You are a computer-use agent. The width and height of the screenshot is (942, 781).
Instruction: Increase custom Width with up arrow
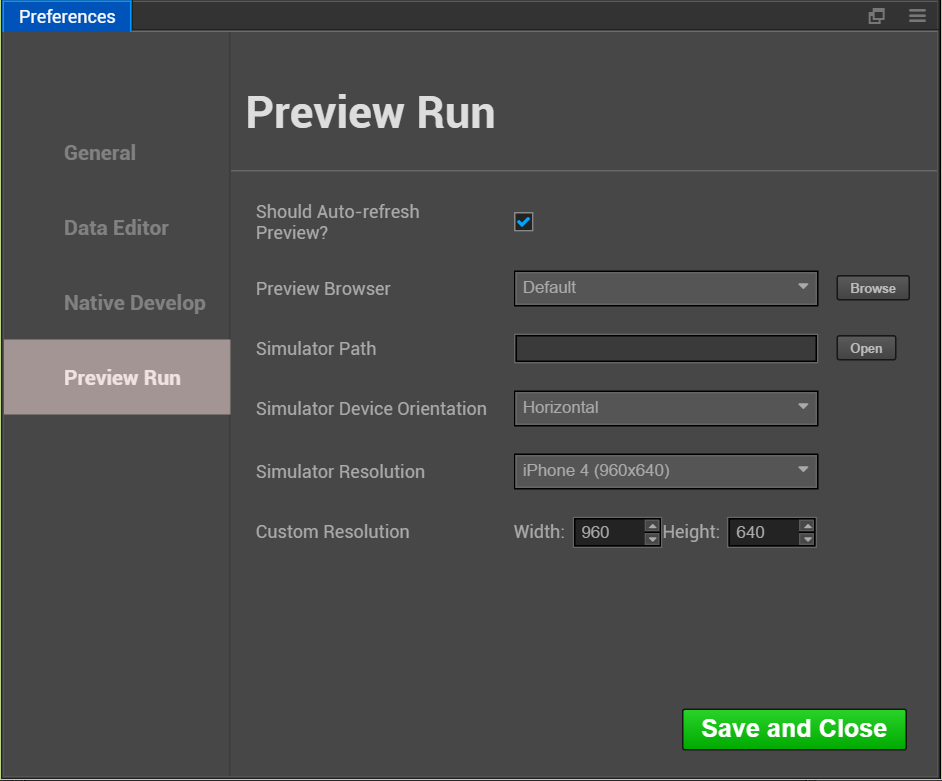click(652, 525)
